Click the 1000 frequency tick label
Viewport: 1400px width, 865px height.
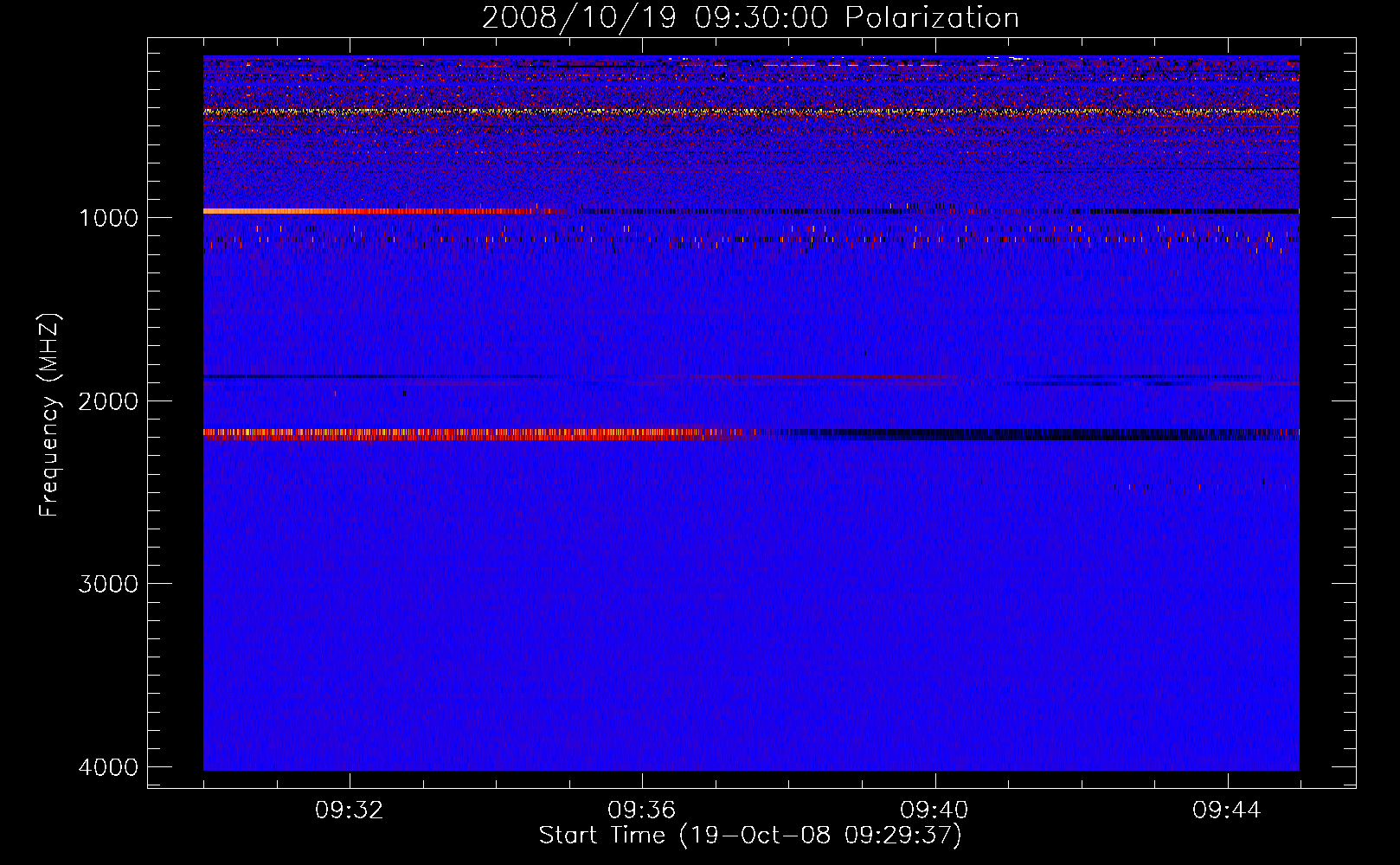pyautogui.click(x=108, y=218)
